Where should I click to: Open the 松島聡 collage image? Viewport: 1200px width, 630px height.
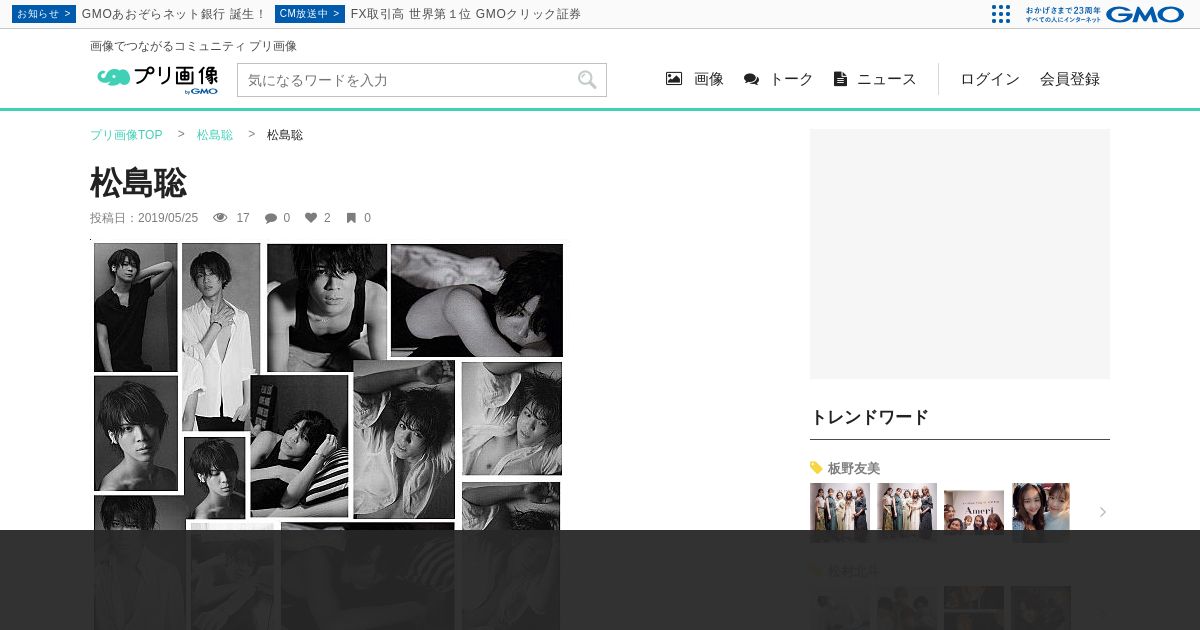[x=328, y=435]
